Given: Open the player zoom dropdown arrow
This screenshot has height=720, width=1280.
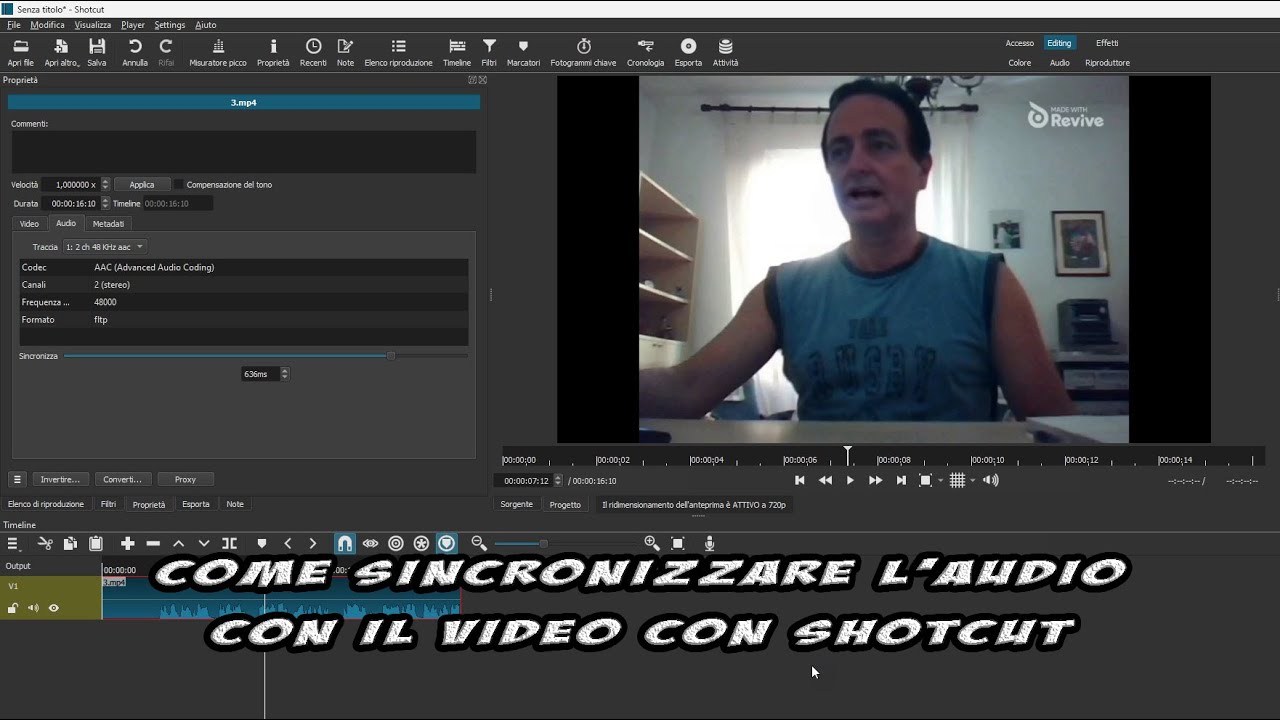Looking at the screenshot, I should click(x=940, y=480).
